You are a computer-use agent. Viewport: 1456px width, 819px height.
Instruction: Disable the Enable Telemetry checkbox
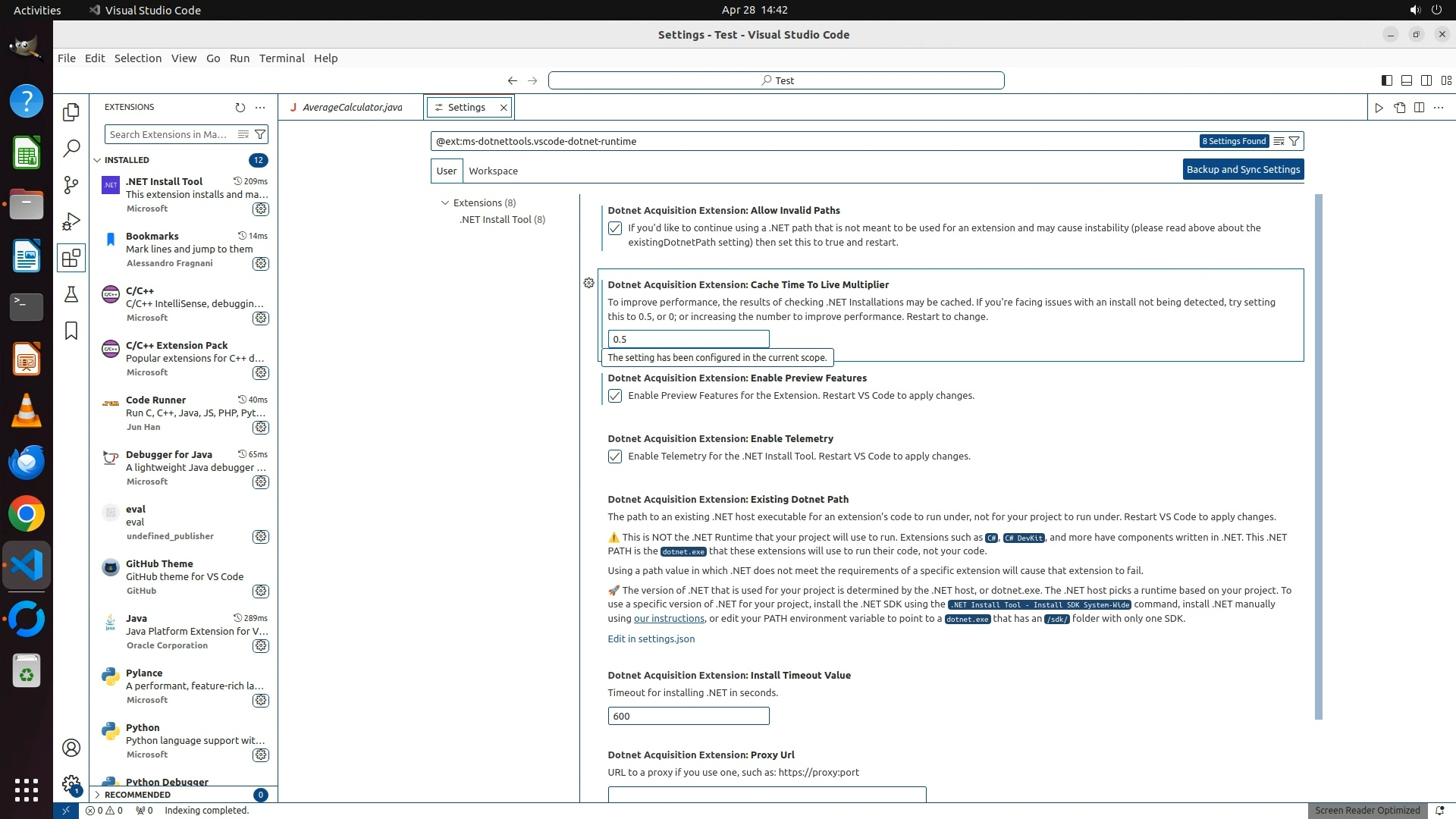coord(615,457)
